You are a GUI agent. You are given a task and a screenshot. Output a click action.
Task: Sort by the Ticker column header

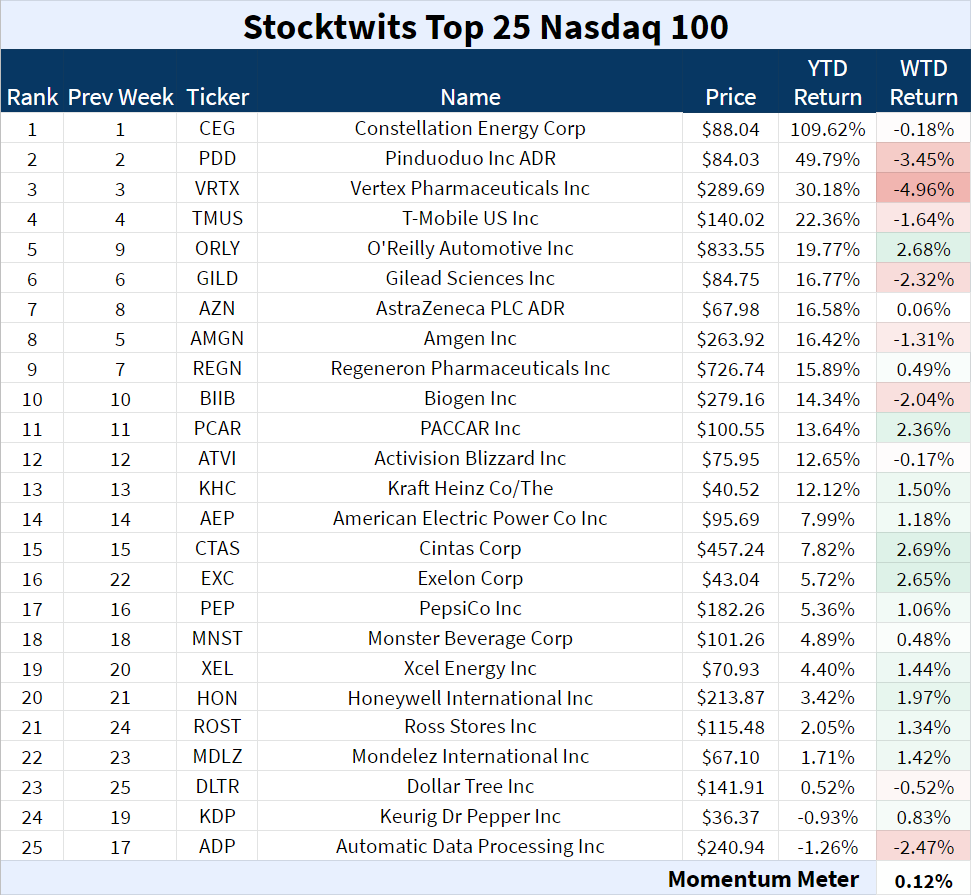[217, 97]
